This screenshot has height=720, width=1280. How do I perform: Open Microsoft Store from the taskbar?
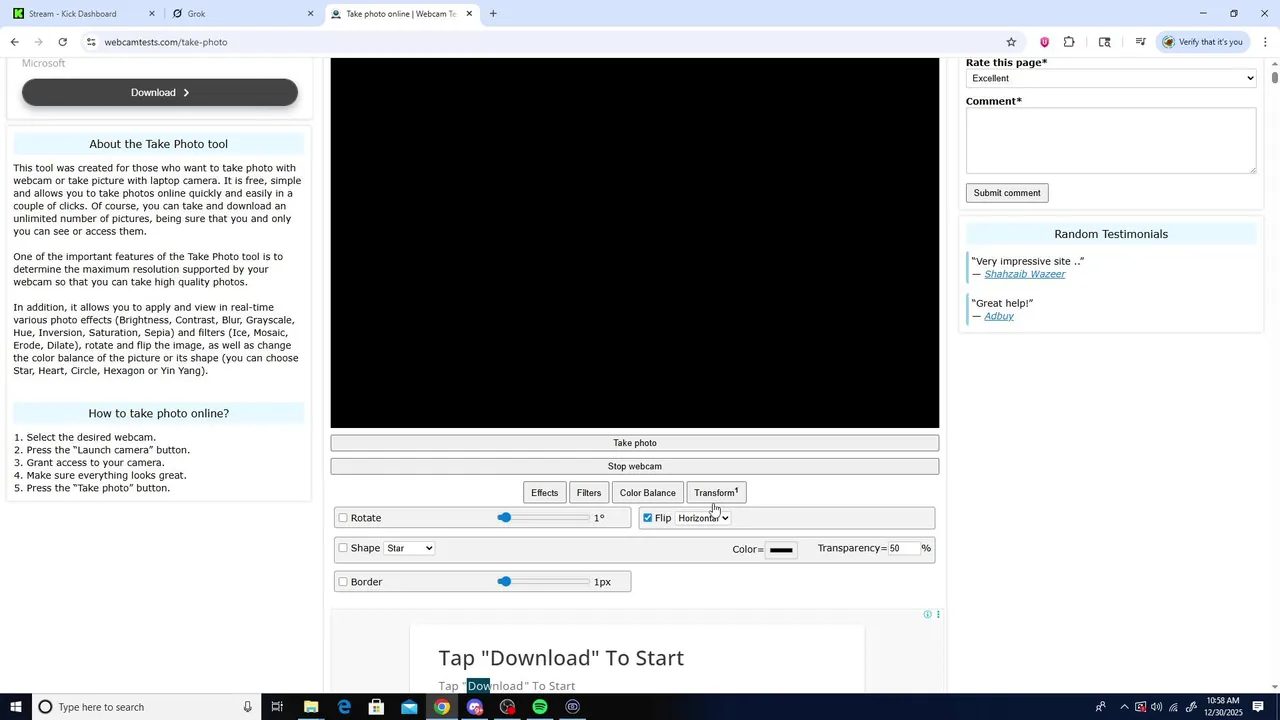376,707
